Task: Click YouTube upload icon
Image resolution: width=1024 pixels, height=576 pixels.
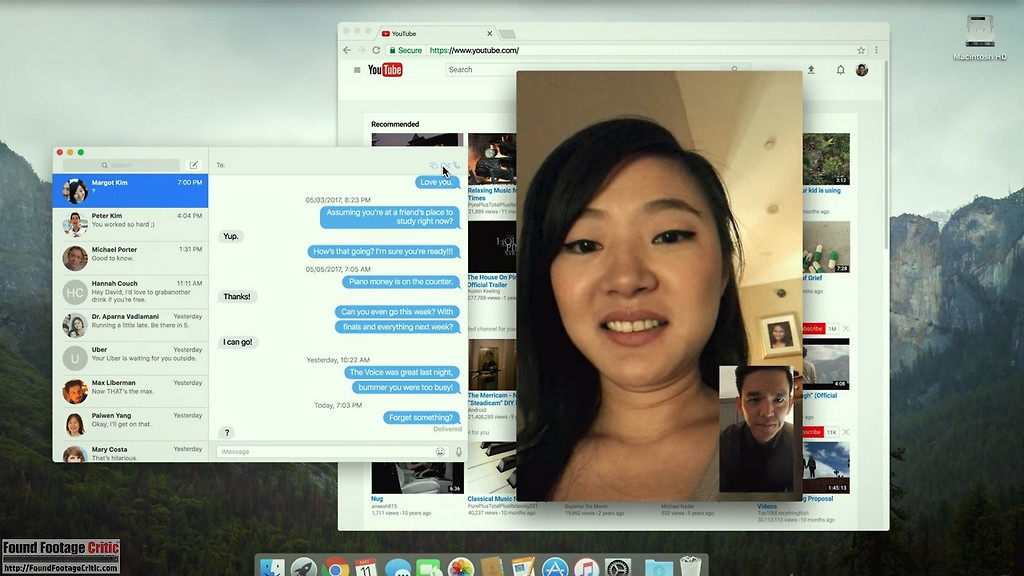Action: click(x=811, y=70)
